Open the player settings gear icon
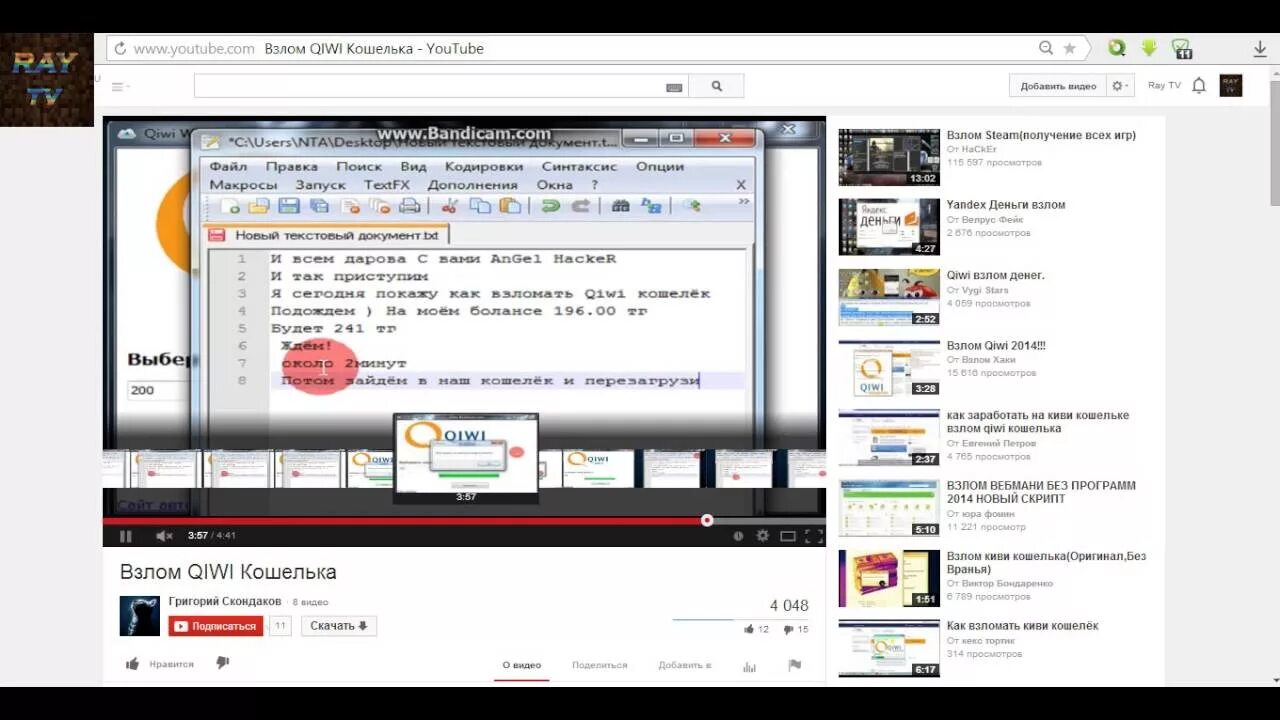The image size is (1280, 720). 763,536
